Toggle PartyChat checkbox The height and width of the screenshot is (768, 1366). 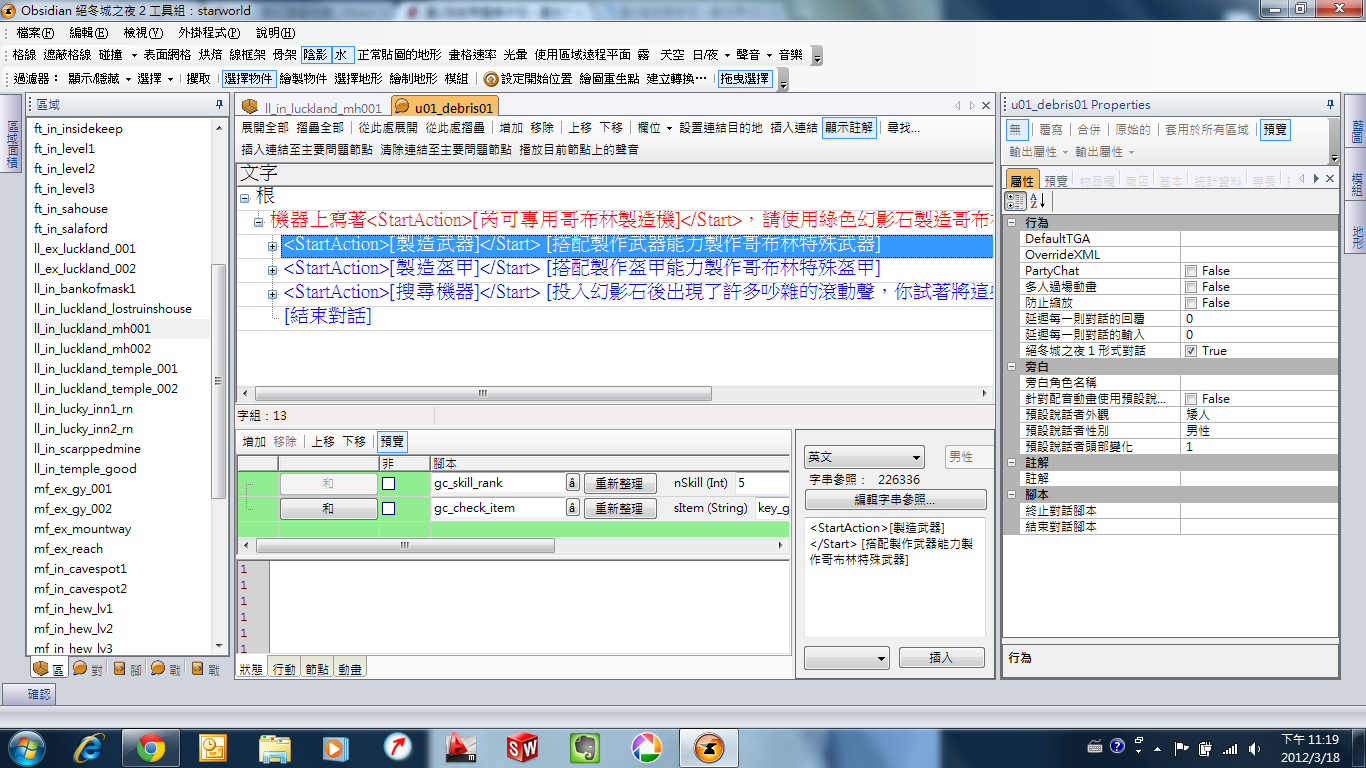pyautogui.click(x=1191, y=271)
